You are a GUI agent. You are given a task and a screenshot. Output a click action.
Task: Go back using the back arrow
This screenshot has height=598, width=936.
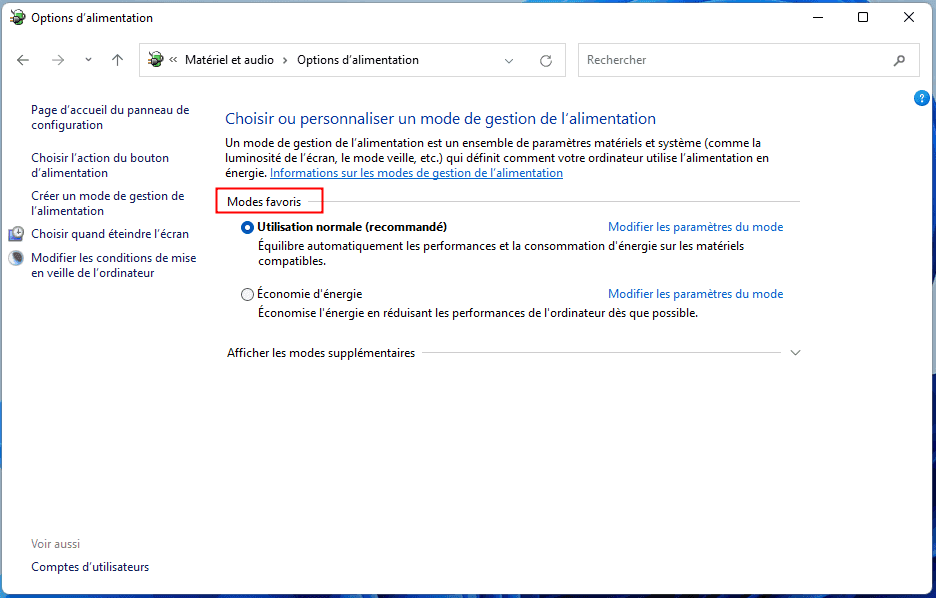point(23,60)
